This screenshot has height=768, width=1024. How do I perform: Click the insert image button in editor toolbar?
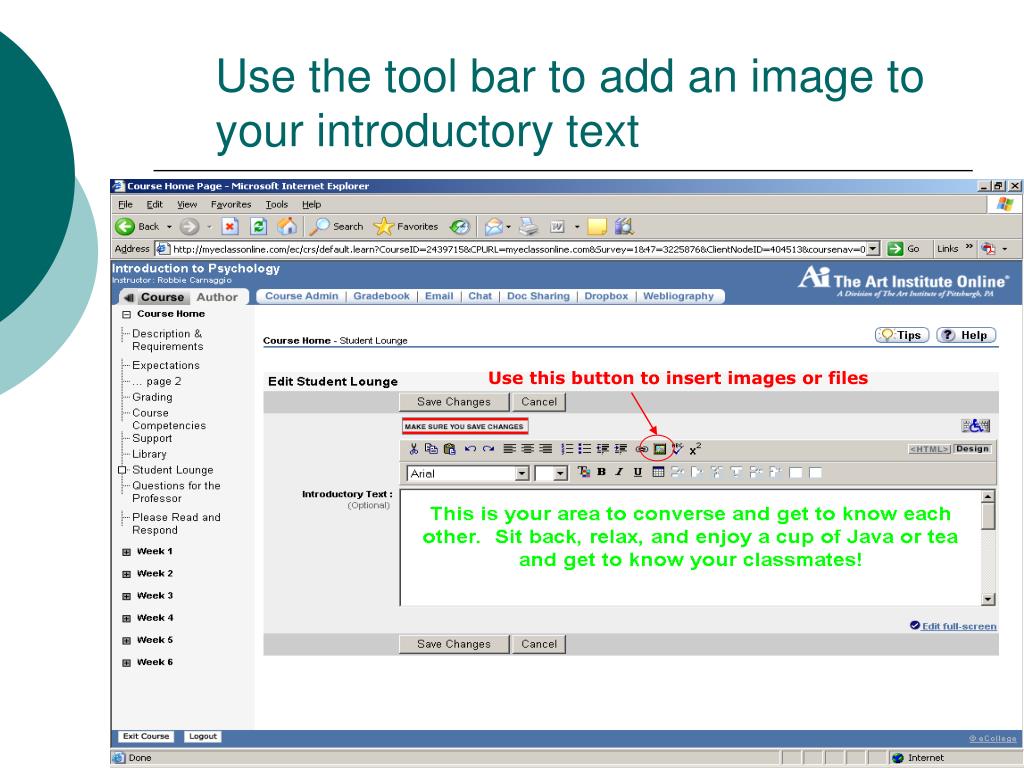coord(660,449)
